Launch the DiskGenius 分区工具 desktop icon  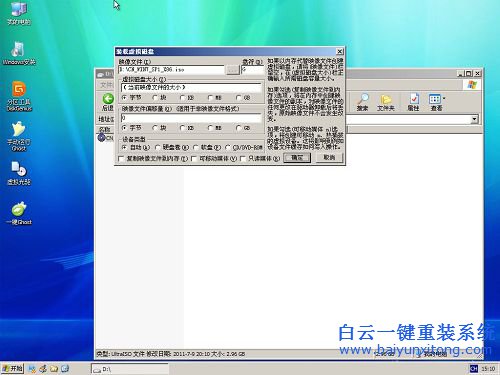19,96
